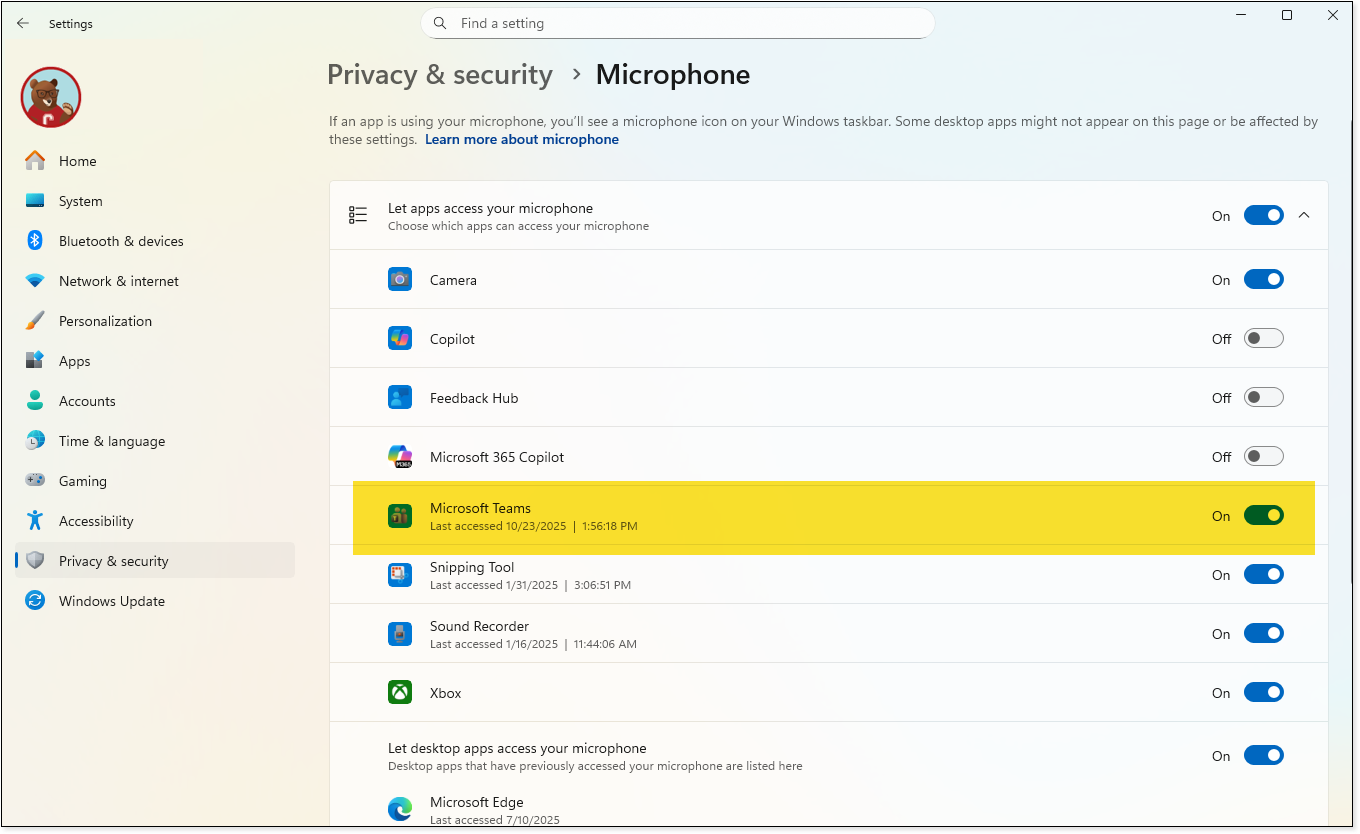
Task: Select Accessibility from the sidebar
Action: pos(96,521)
